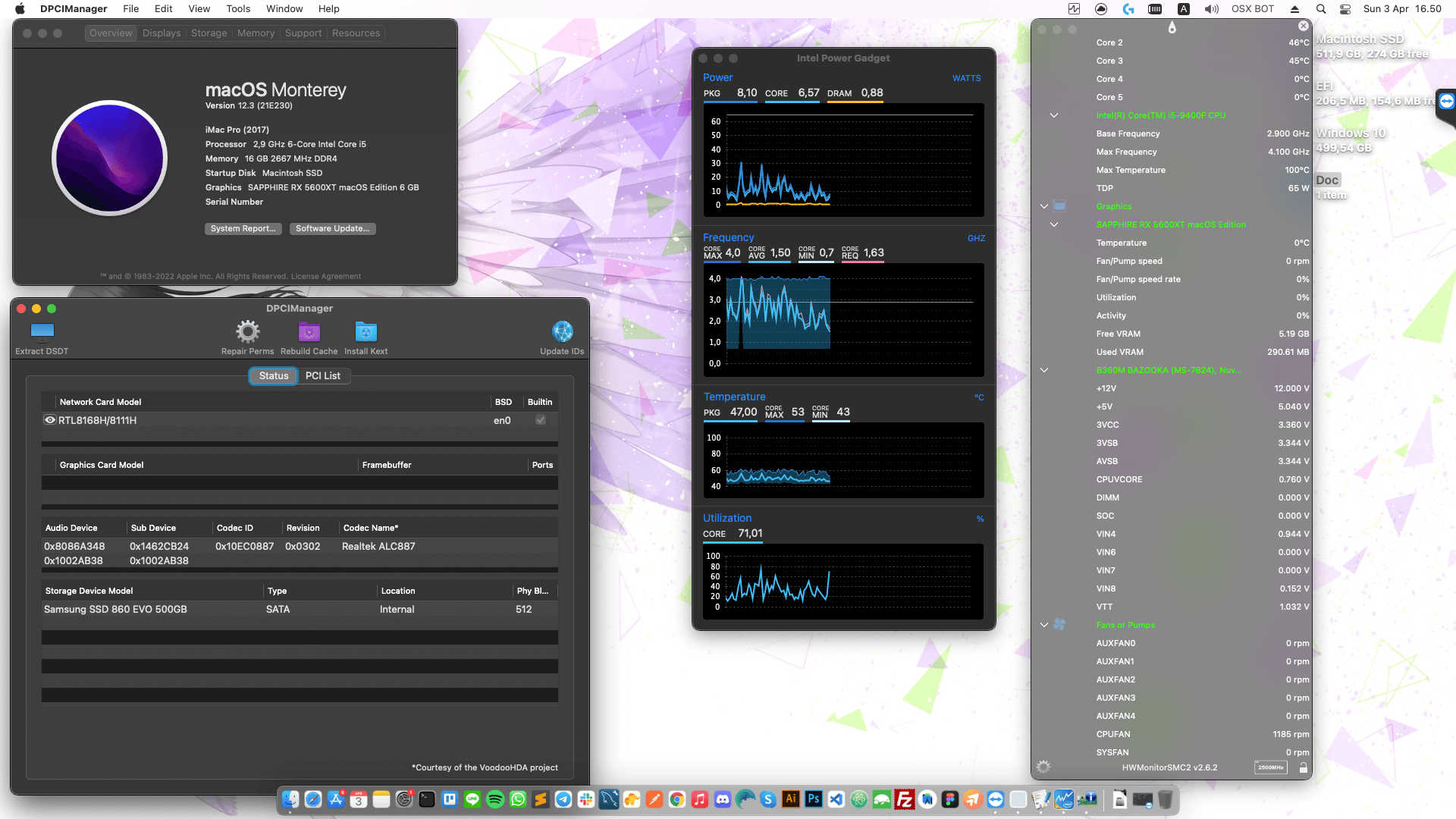Click the Update IDs globe icon
The image size is (1456, 819).
(563, 331)
